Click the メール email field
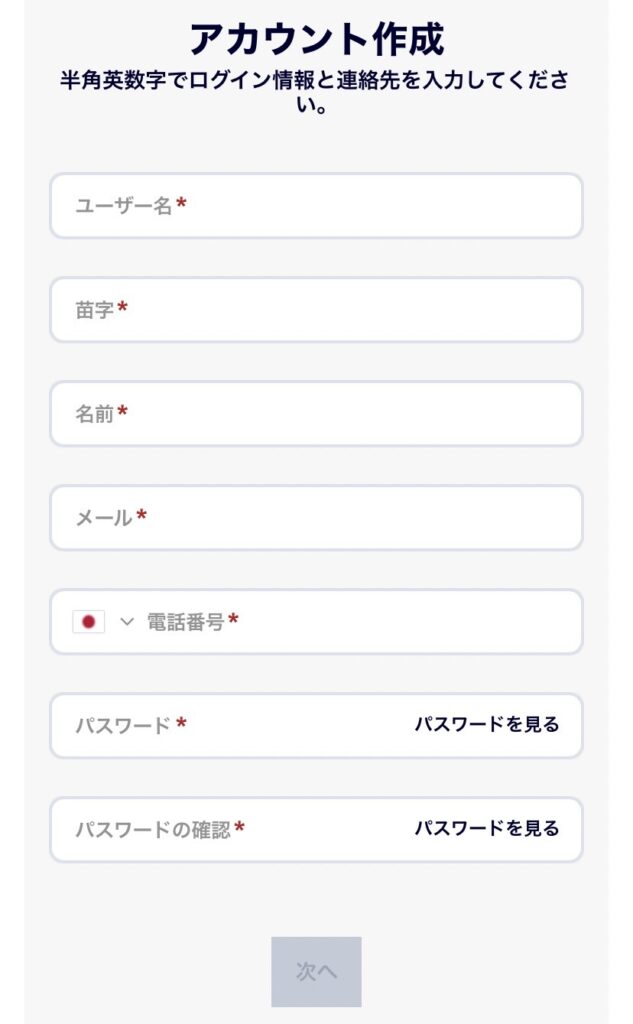The width and height of the screenshot is (633, 1024). pyautogui.click(x=250, y=517)
